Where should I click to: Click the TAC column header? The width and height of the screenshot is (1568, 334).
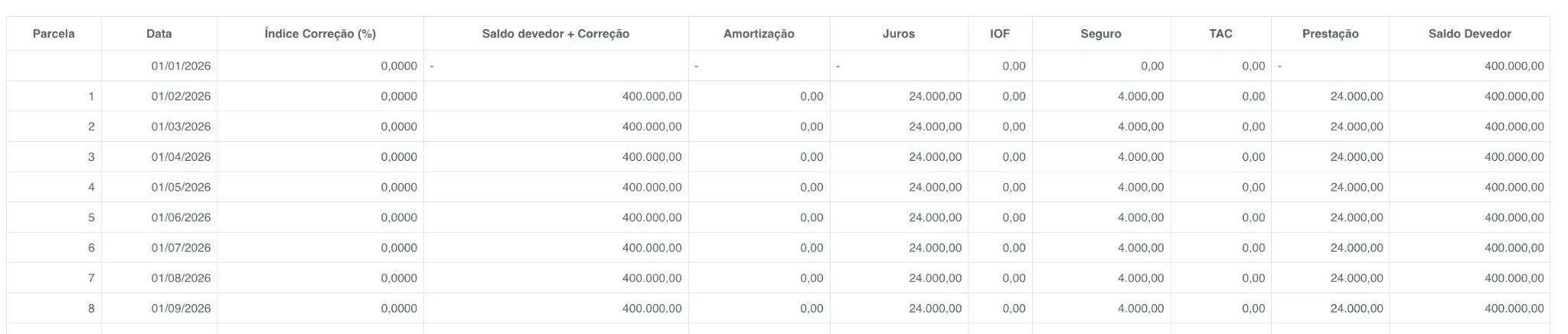(1220, 34)
